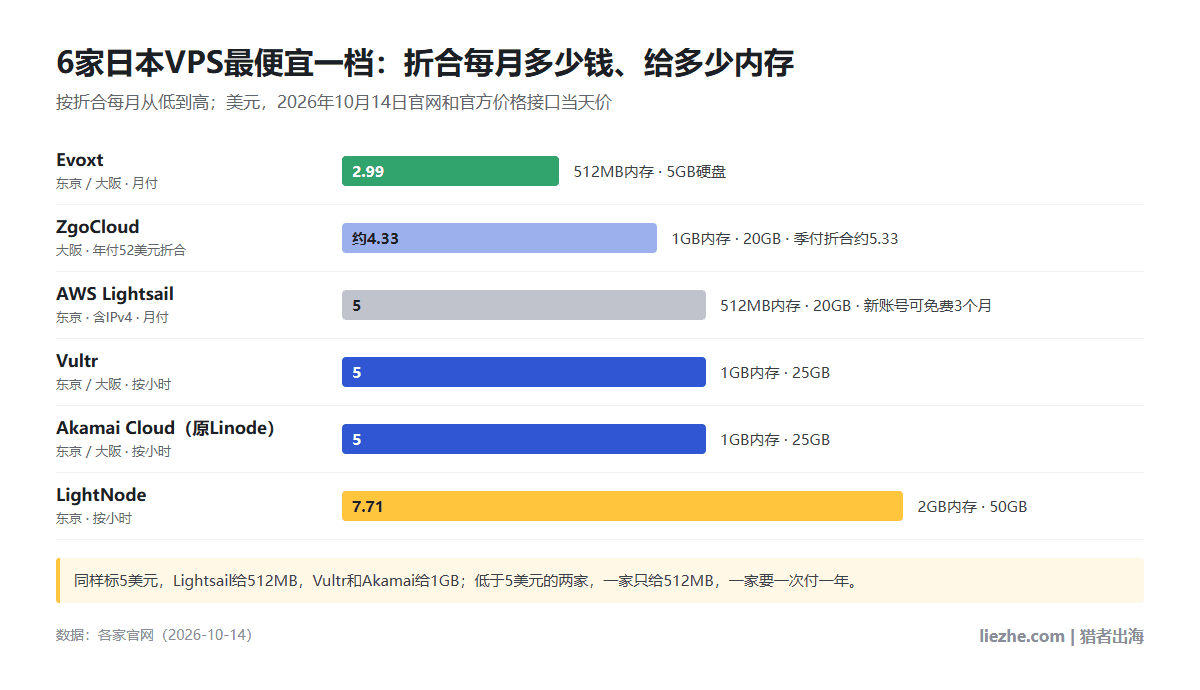Click the light purple 约4.33 bar
Screen dimensions: 1200x690
click(x=499, y=238)
